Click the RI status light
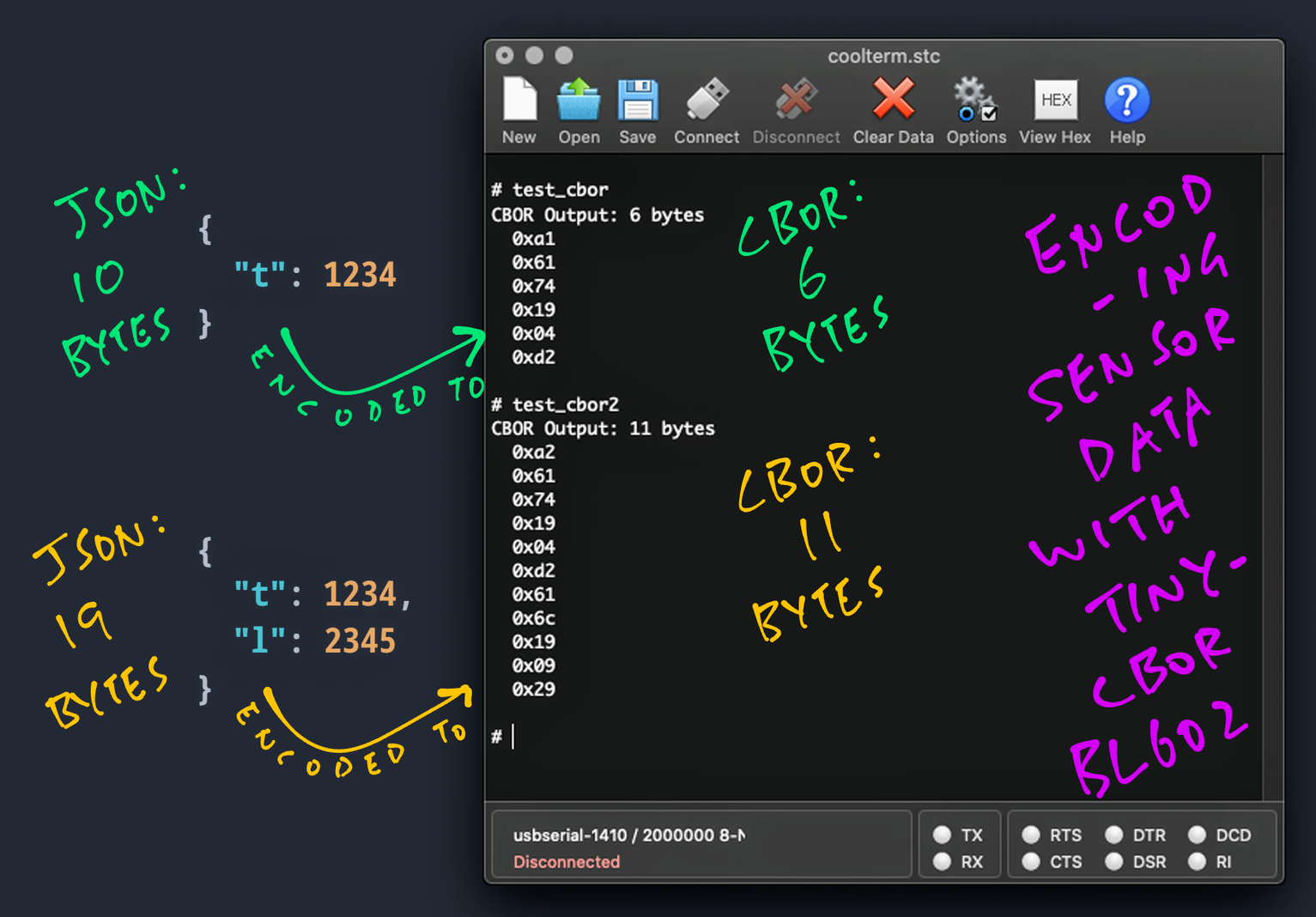The image size is (1316, 917). point(1197,861)
